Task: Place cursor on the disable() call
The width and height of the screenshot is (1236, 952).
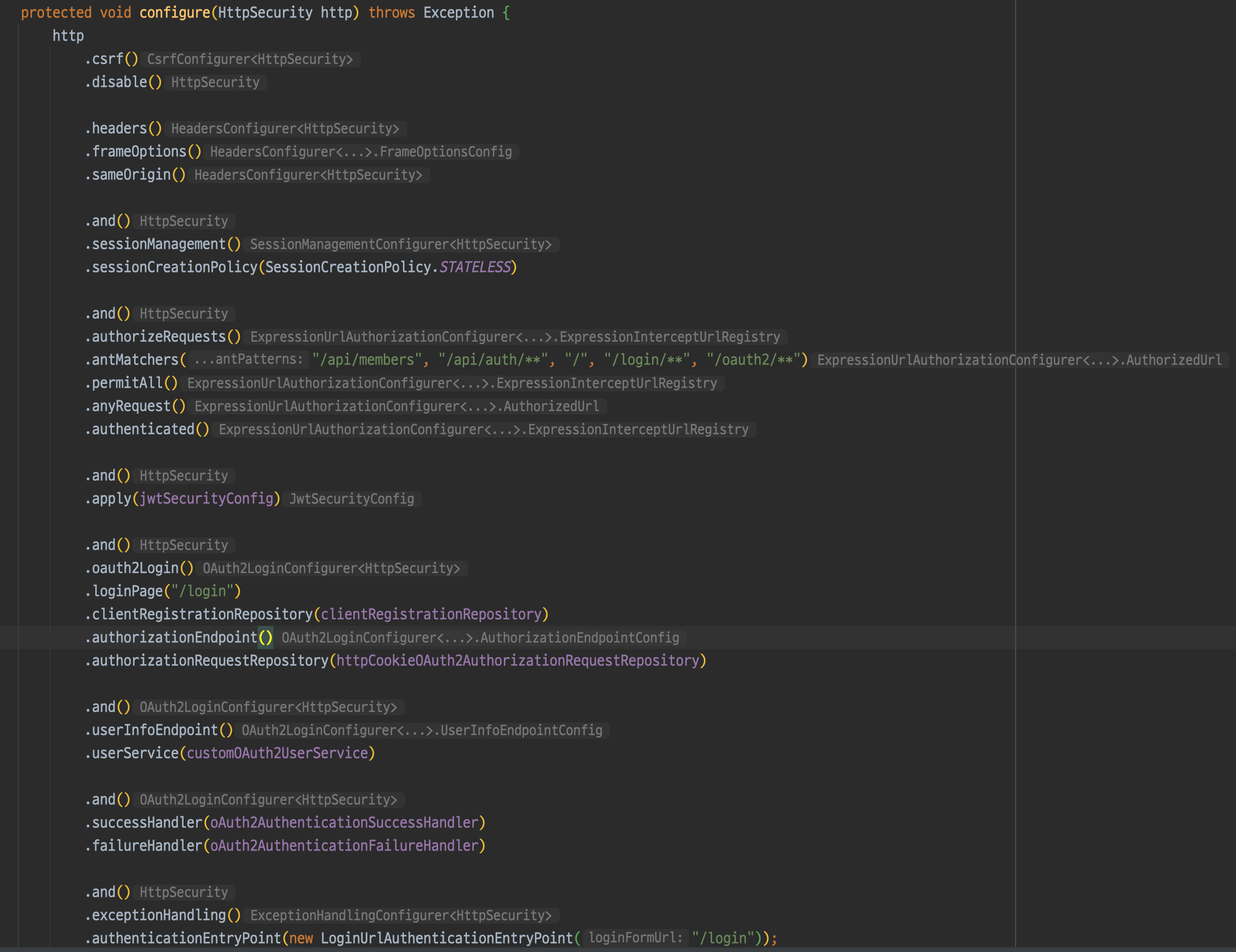Action: pyautogui.click(x=119, y=82)
